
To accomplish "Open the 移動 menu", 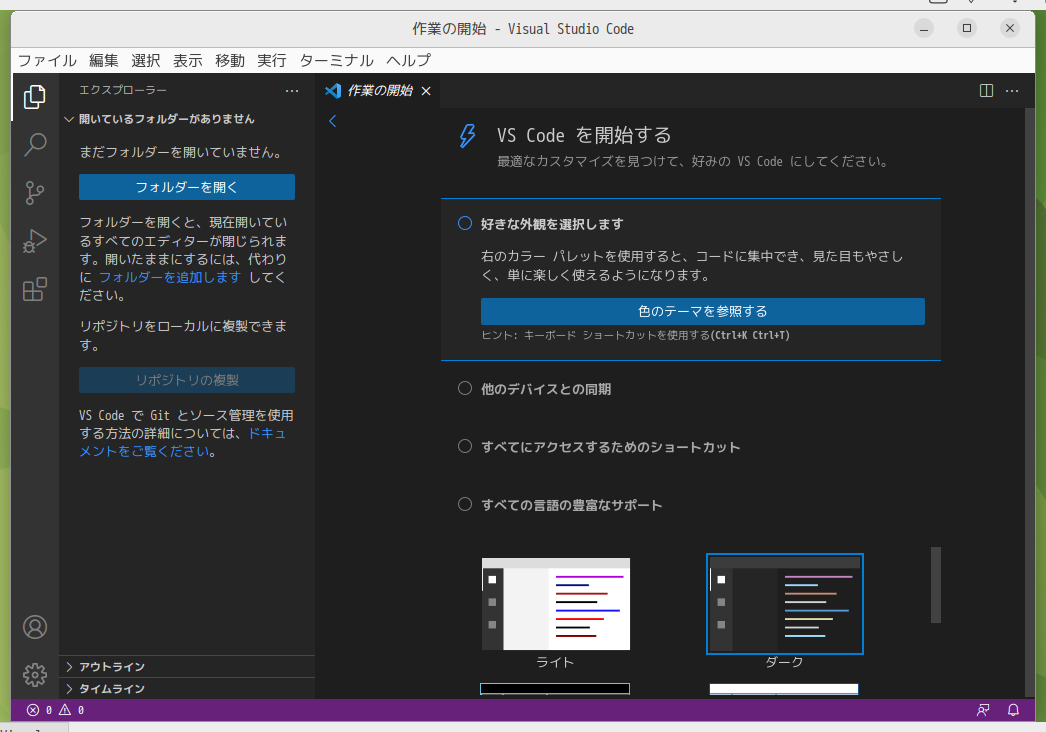I will pyautogui.click(x=229, y=61).
